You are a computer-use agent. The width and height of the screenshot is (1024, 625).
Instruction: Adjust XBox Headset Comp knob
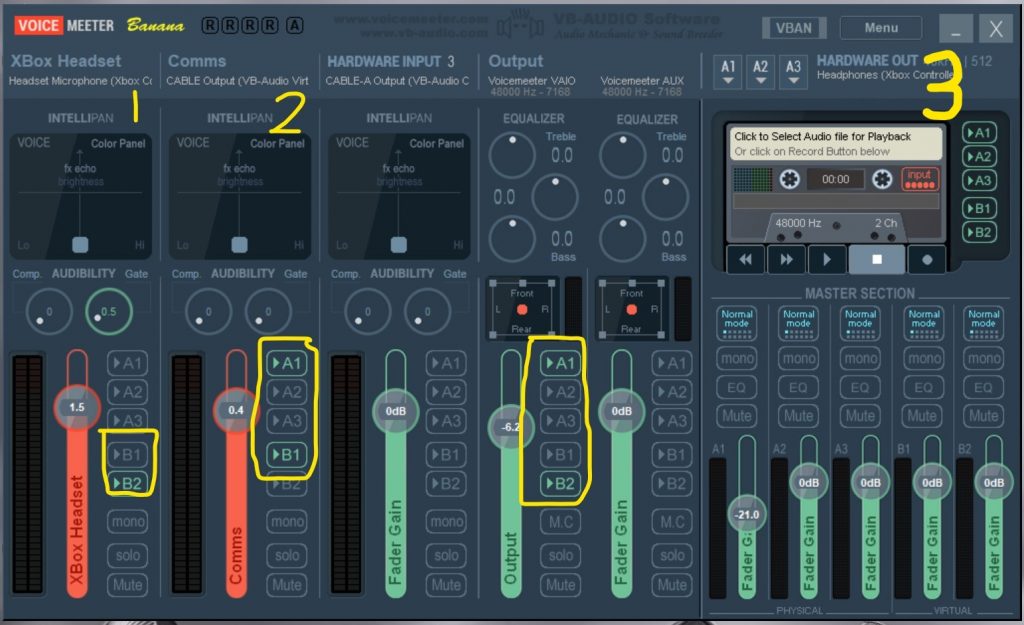[x=49, y=312]
